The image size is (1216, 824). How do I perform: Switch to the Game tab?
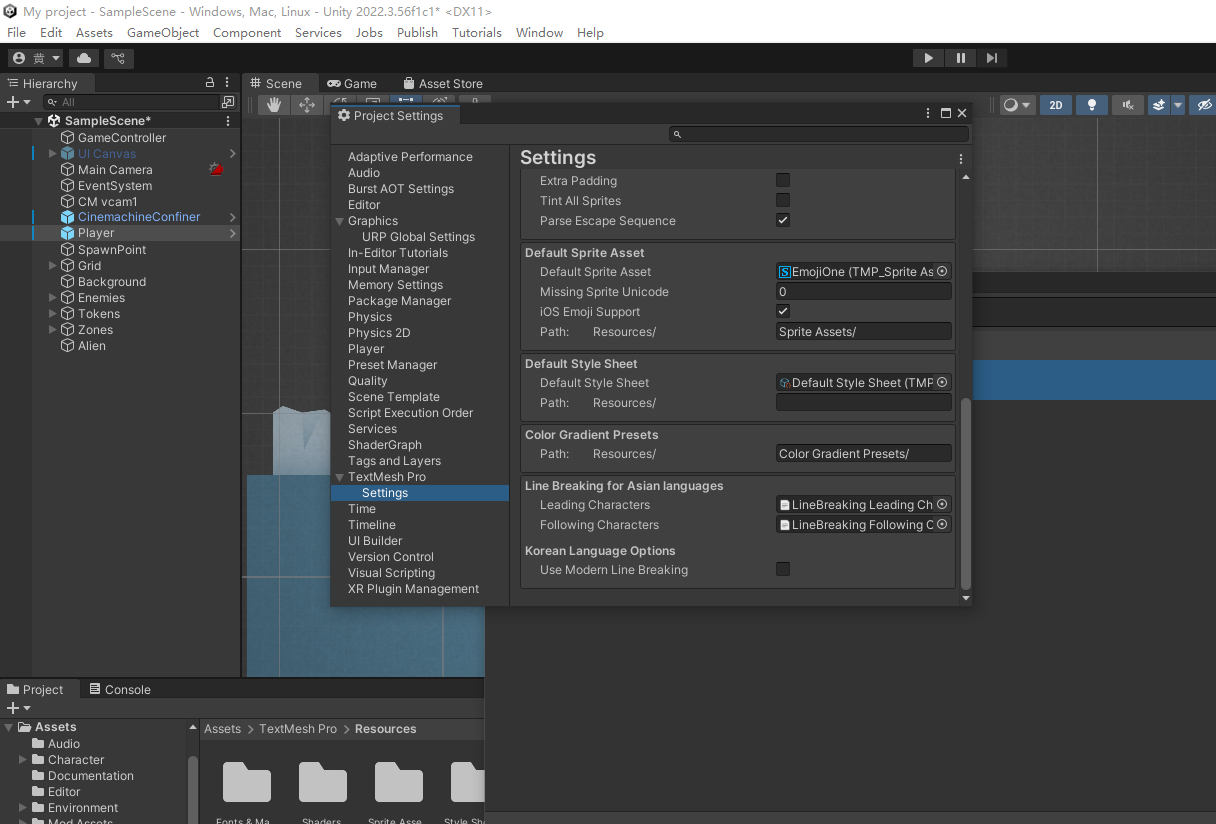click(352, 83)
